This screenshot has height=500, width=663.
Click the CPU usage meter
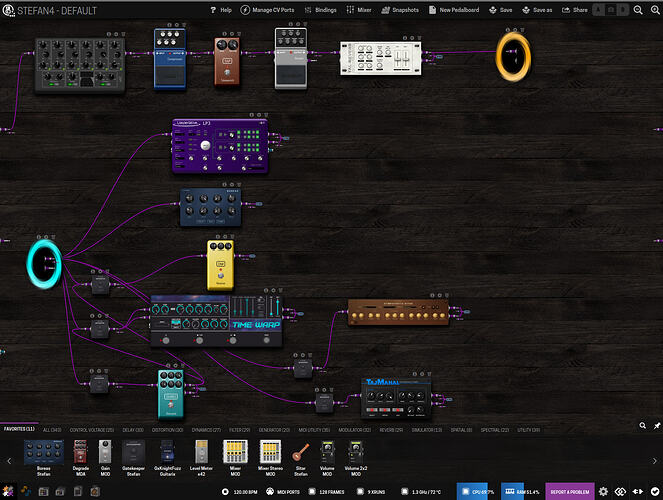(x=477, y=492)
